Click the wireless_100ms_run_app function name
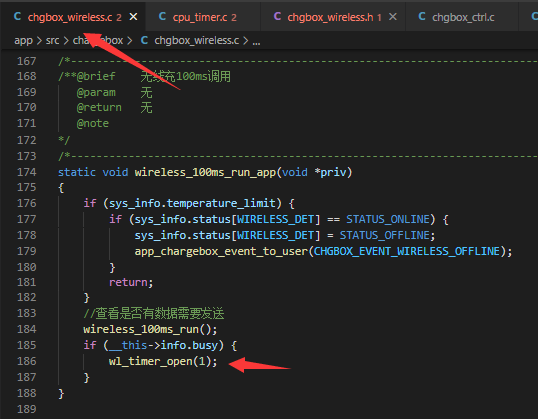The height and width of the screenshot is (419, 538). [x=205, y=172]
